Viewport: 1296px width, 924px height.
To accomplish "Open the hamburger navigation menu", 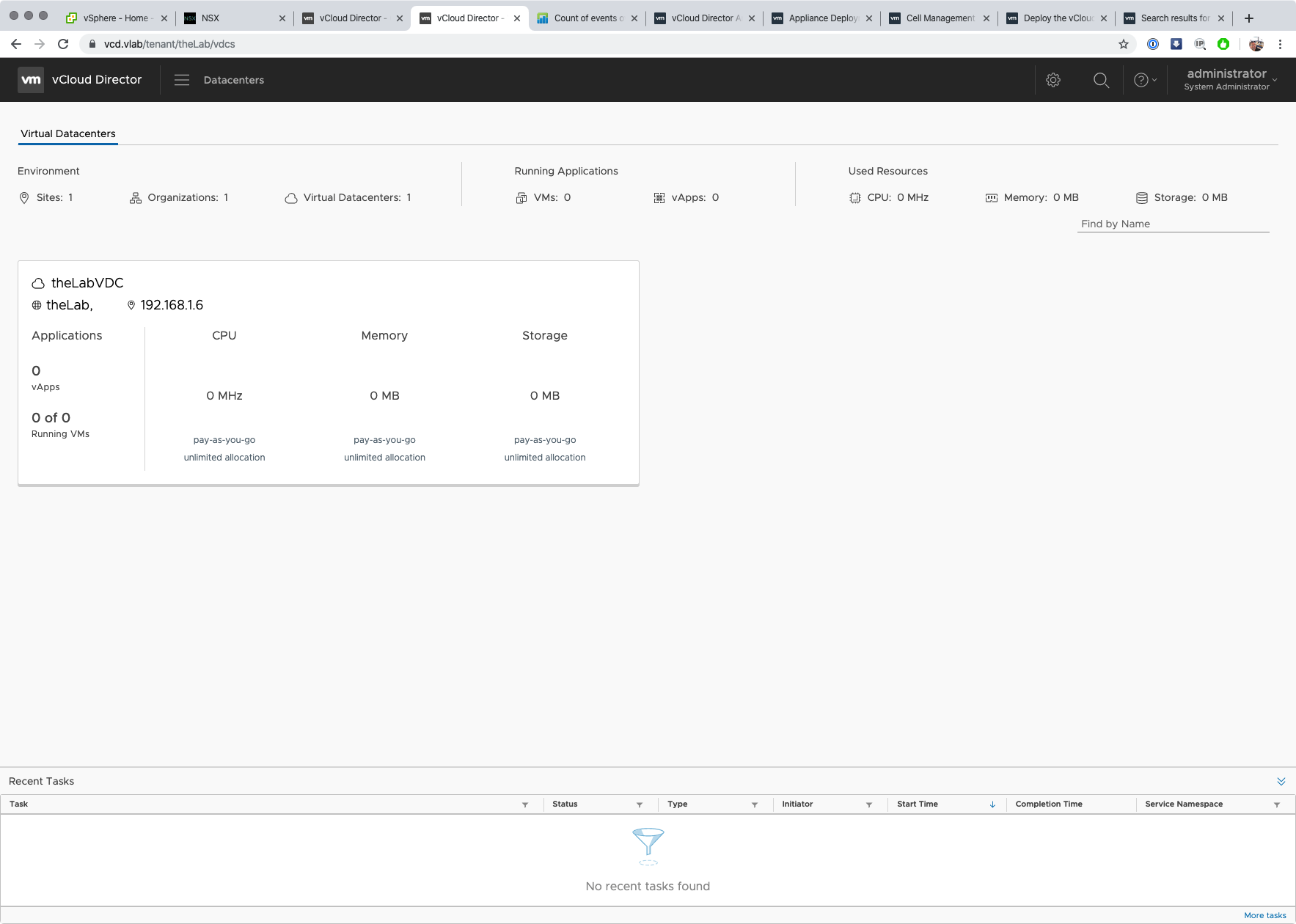I will coord(182,80).
